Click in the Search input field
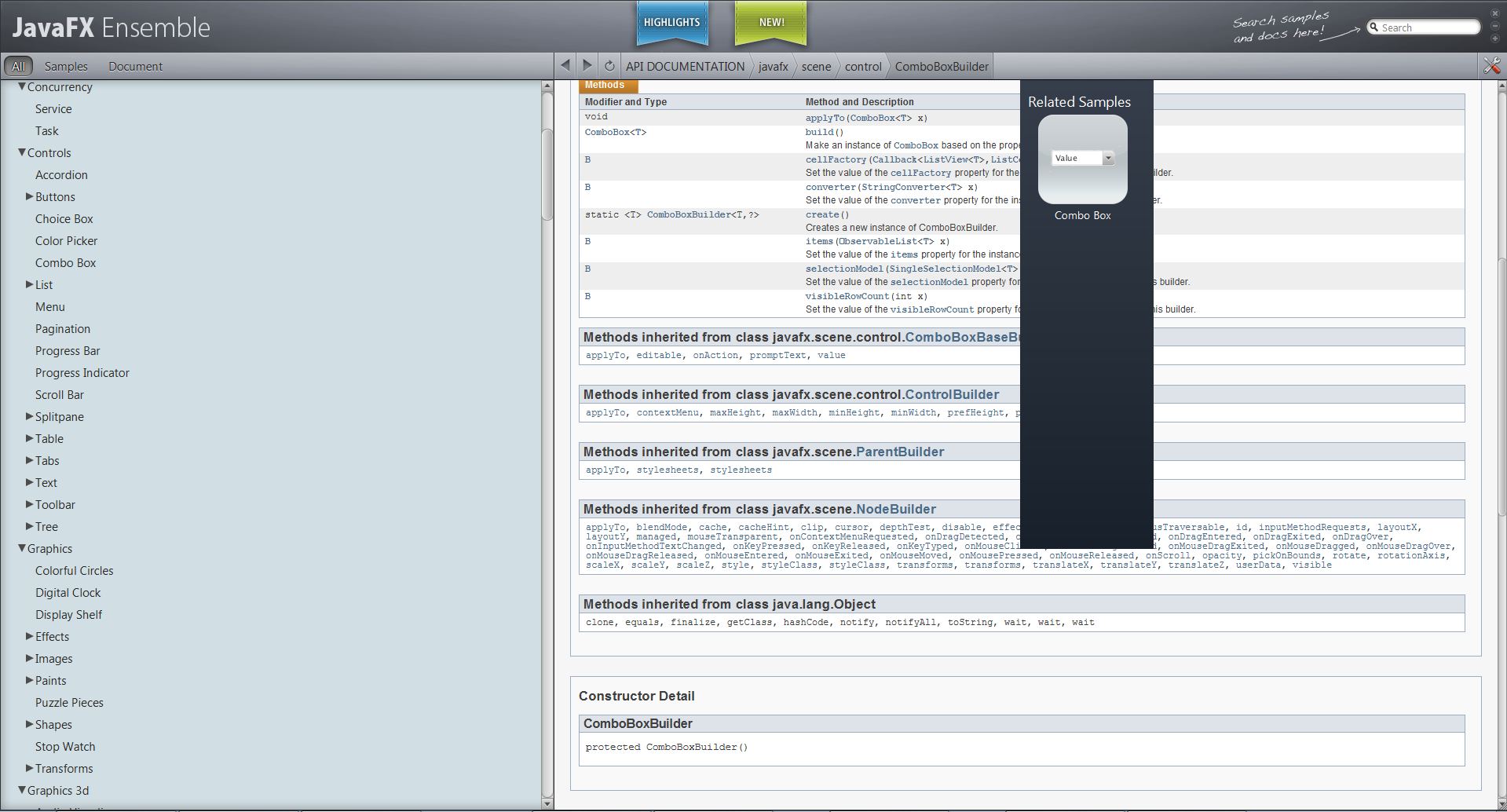 1428,27
